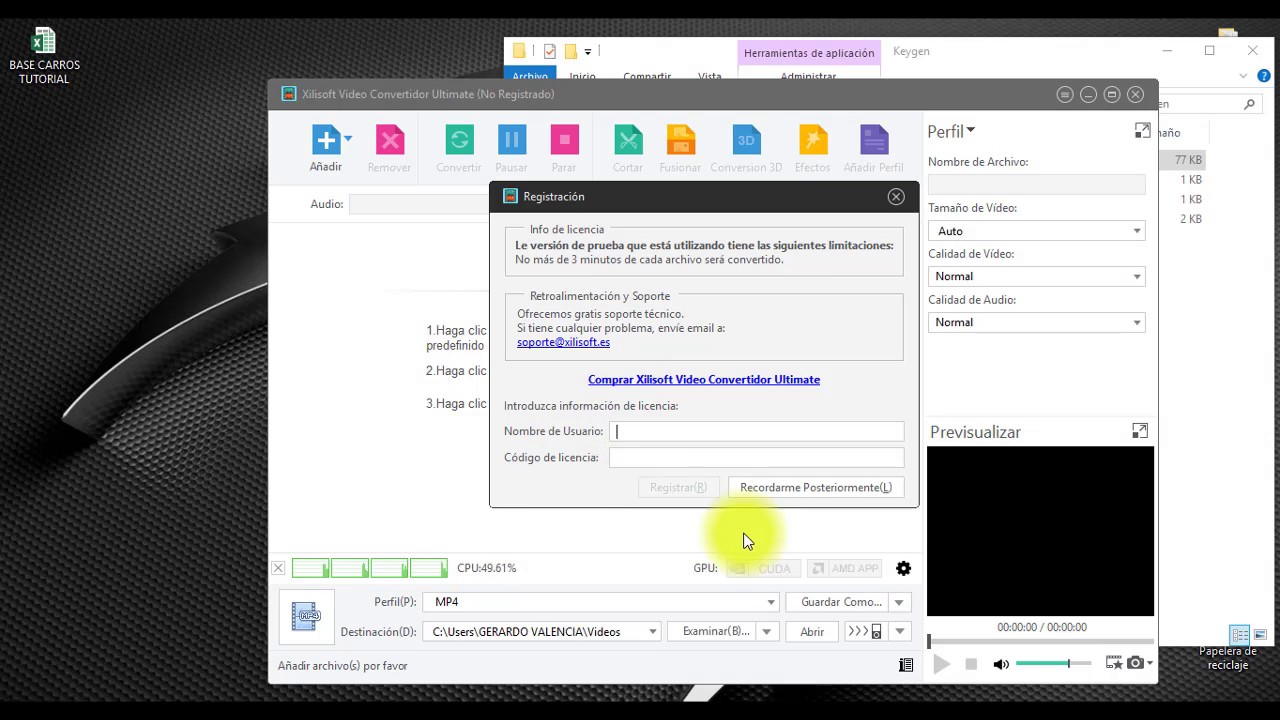Open the BASE CARROS TUTORIAL desktop file
Image resolution: width=1280 pixels, height=720 pixels.
(x=44, y=56)
